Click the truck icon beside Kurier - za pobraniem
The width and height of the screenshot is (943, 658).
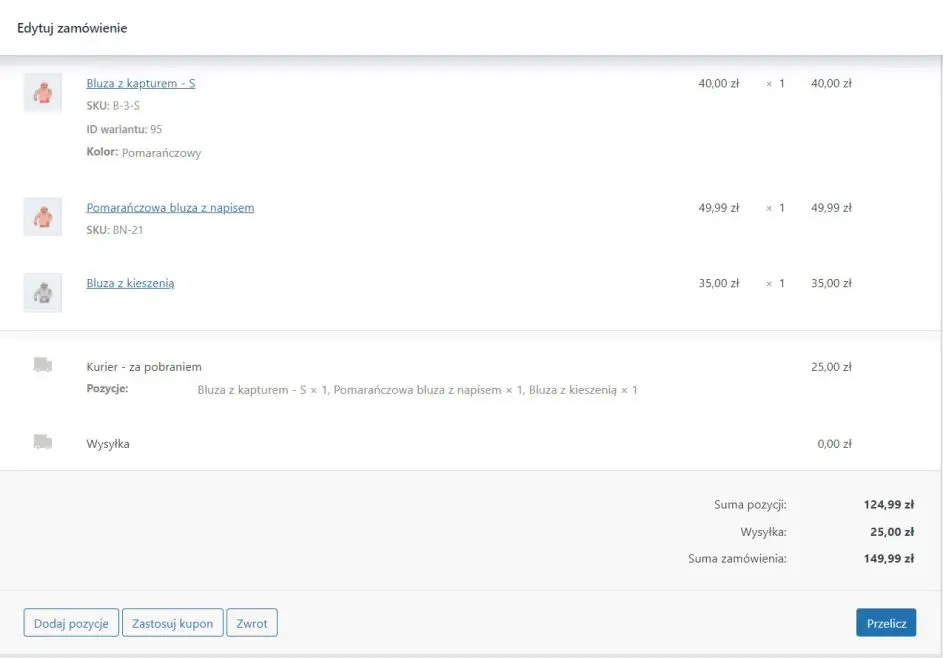pyautogui.click(x=43, y=365)
